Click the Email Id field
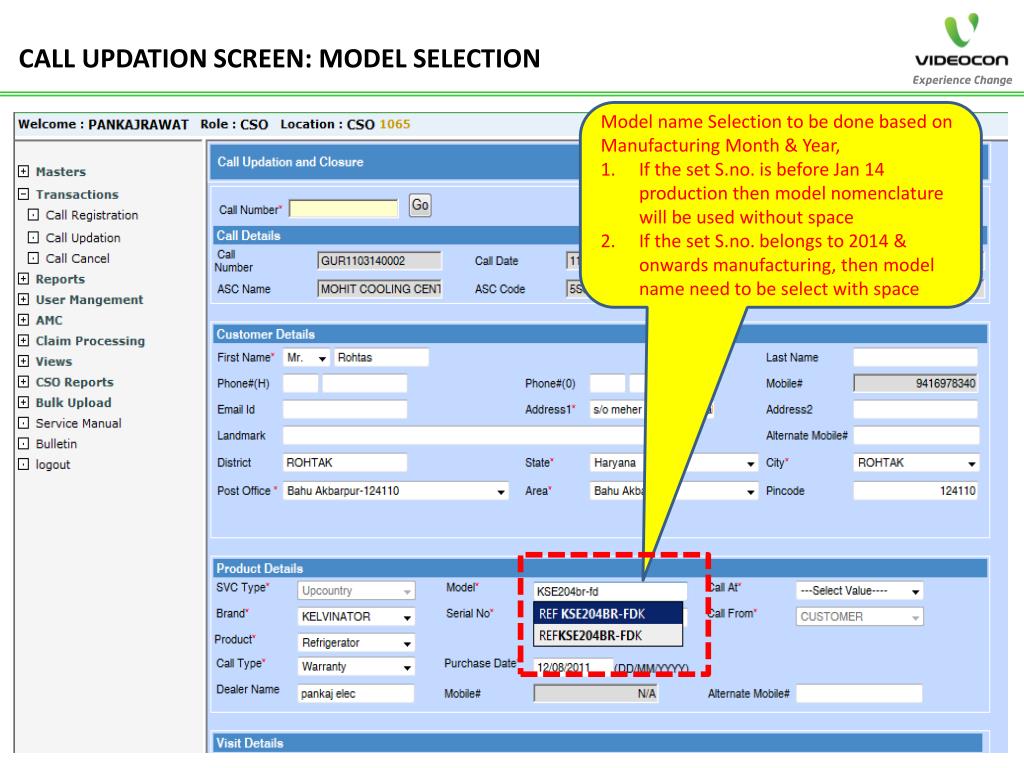Screen dimensions: 1024x768 point(345,409)
